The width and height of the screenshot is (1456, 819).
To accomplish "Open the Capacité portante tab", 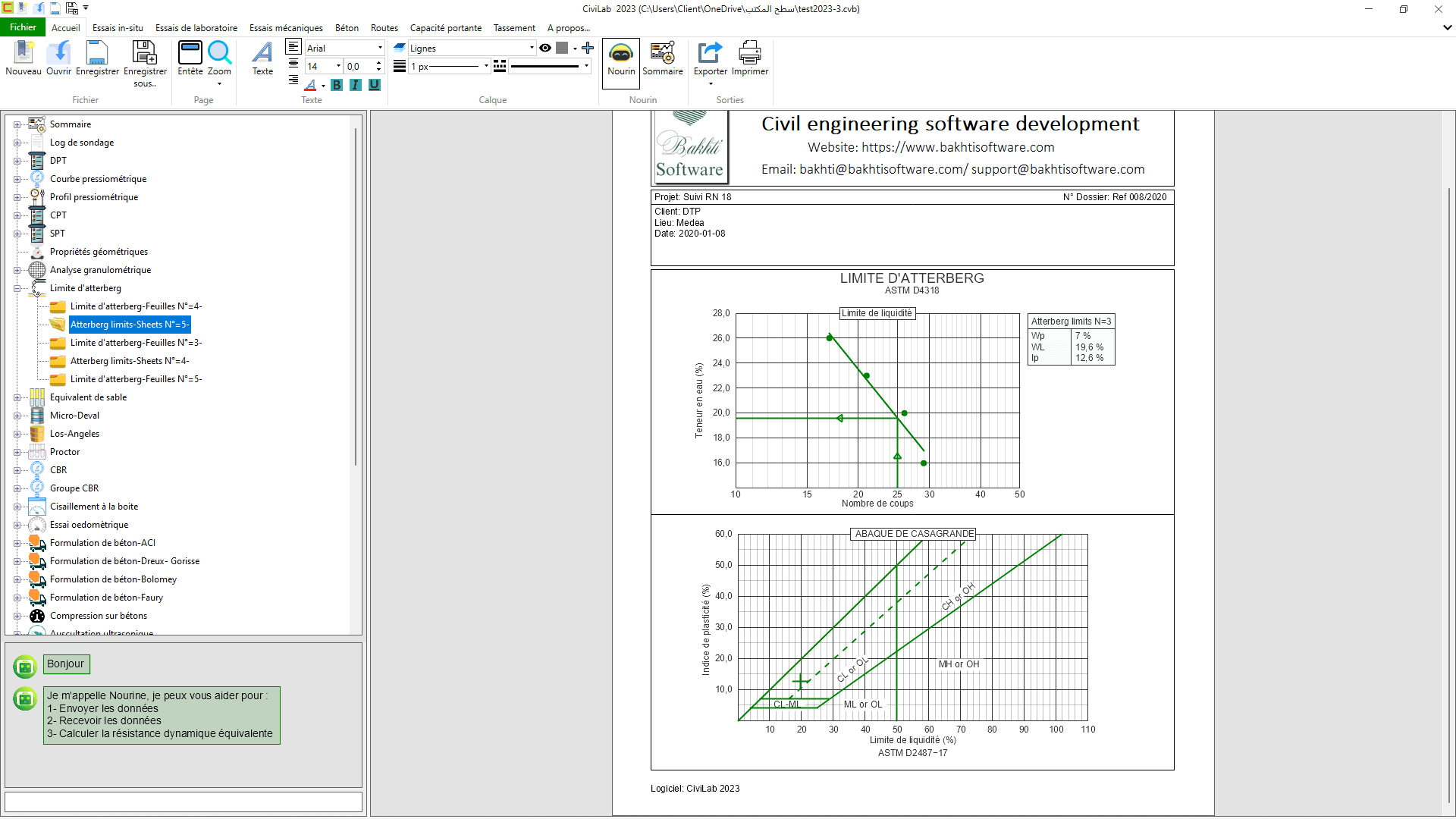I will (446, 28).
